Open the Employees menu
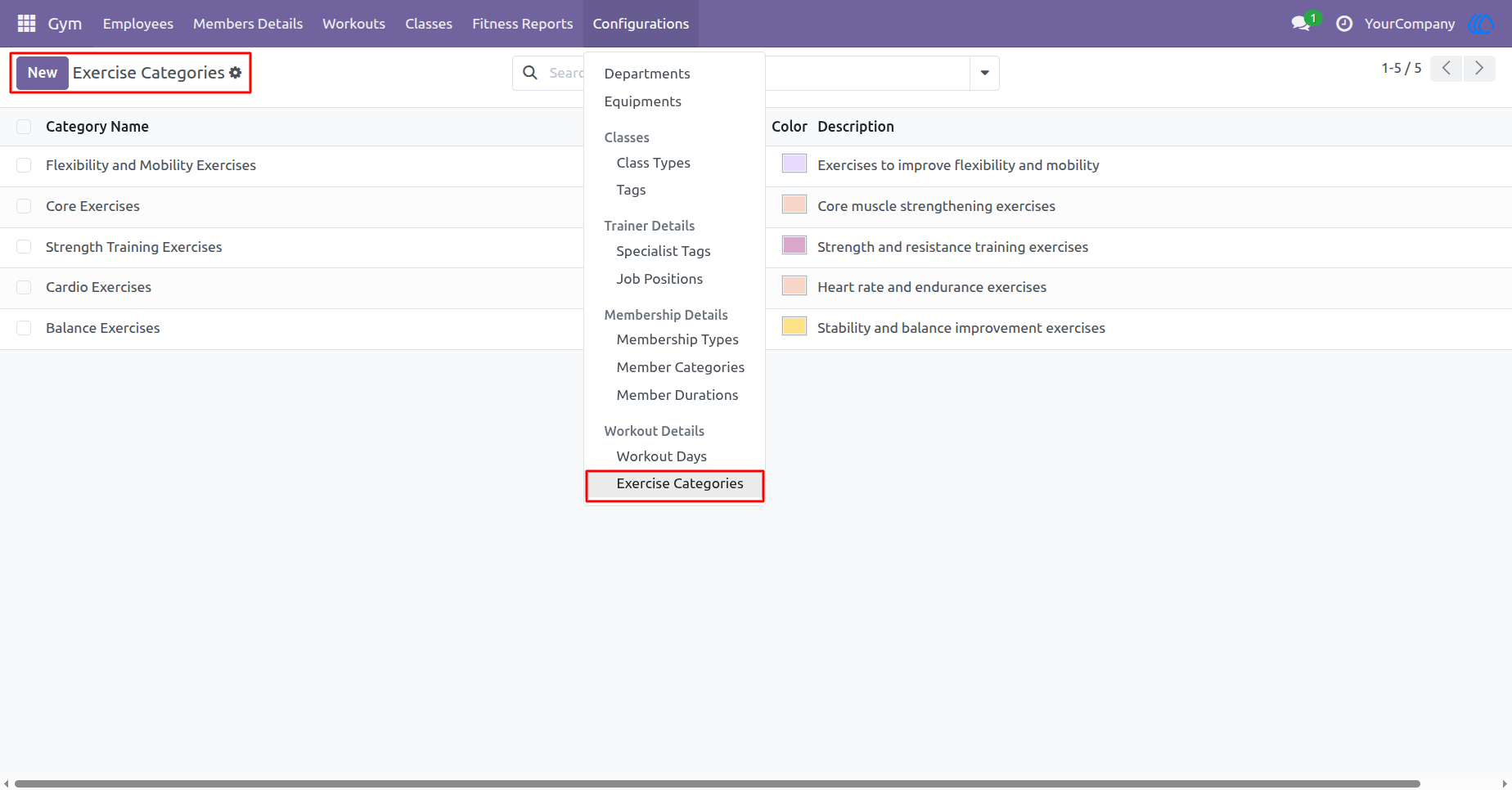 [138, 24]
